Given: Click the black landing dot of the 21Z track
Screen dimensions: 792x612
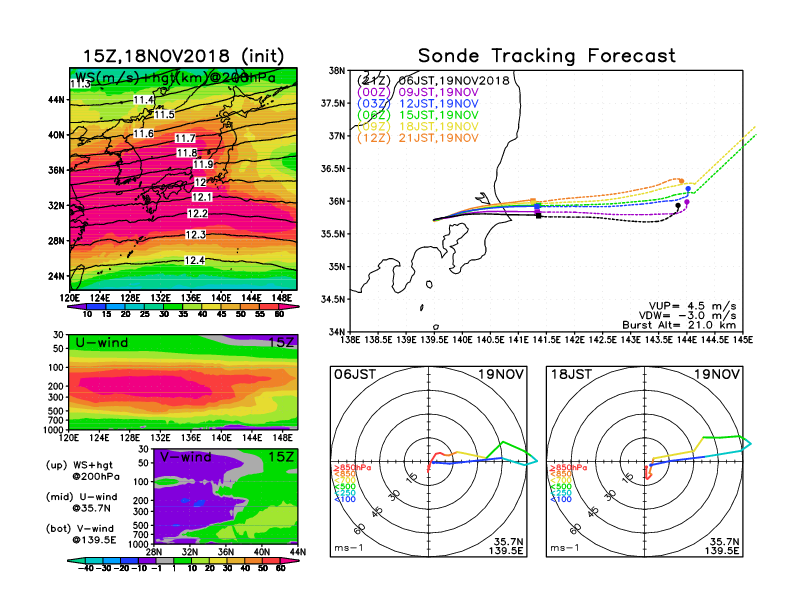Looking at the screenshot, I should (x=678, y=206).
